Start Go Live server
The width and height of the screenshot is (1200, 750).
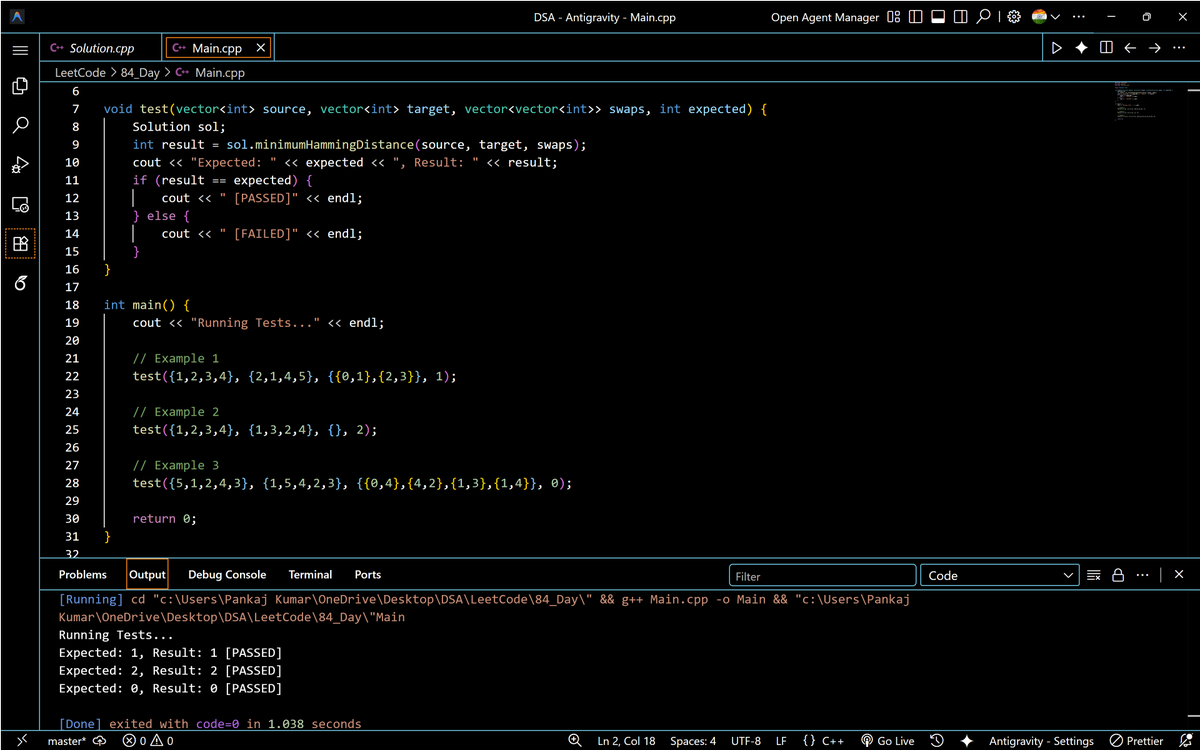click(x=888, y=741)
